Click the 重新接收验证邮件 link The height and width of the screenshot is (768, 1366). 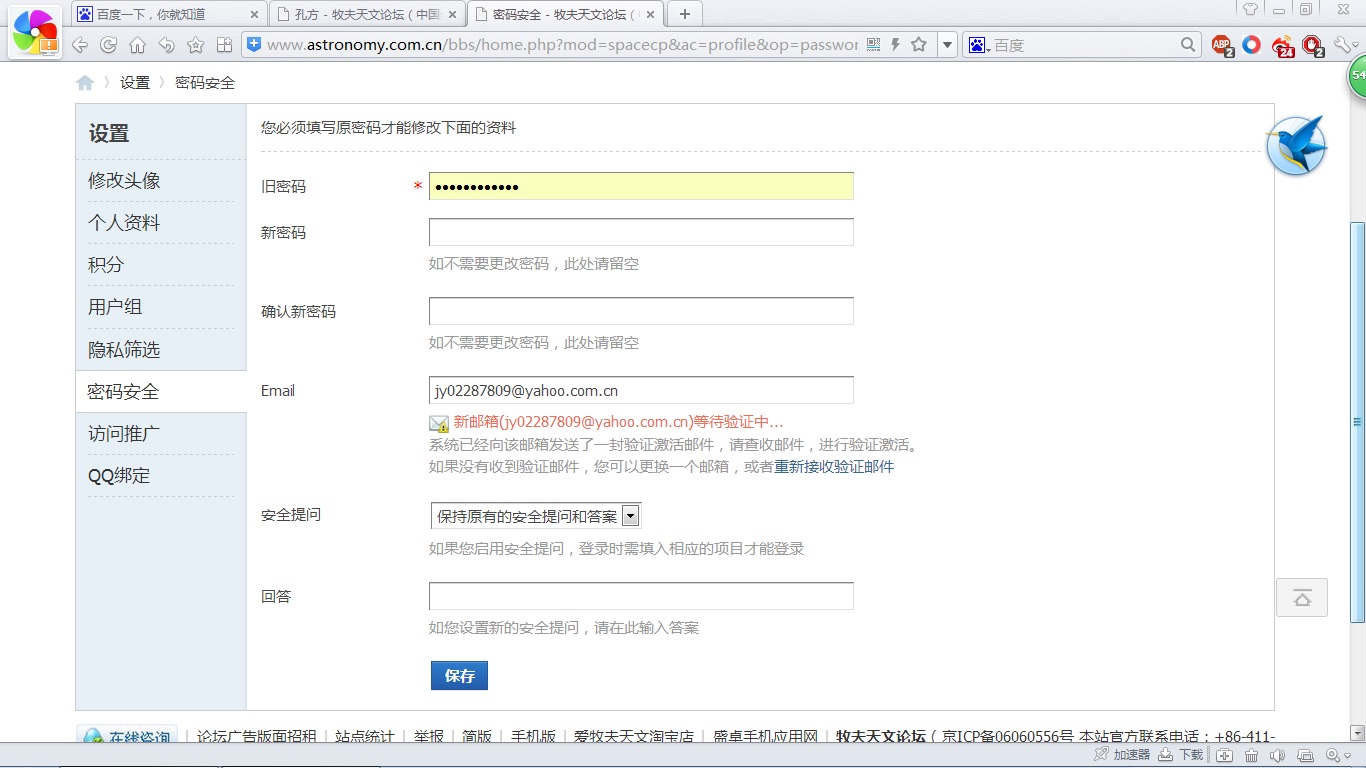pyautogui.click(x=834, y=467)
